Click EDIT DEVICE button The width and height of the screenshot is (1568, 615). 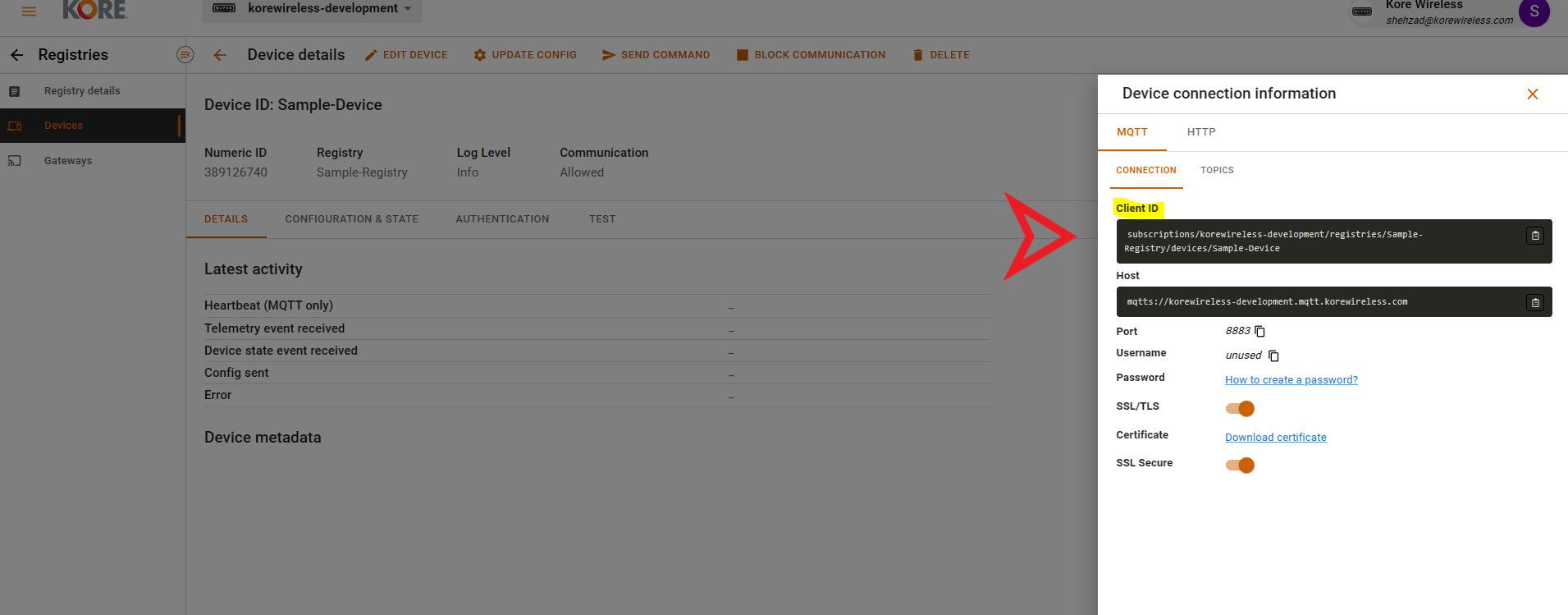(406, 55)
